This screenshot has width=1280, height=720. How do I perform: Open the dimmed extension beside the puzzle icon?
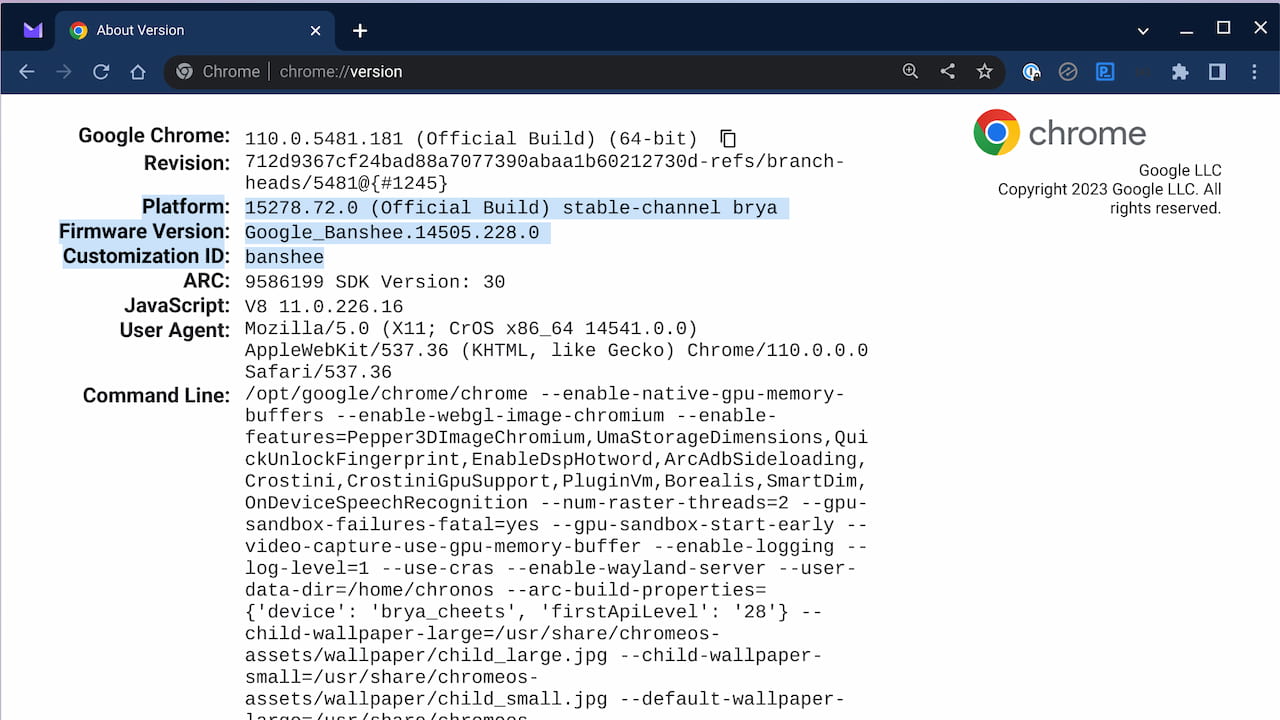tap(1143, 72)
